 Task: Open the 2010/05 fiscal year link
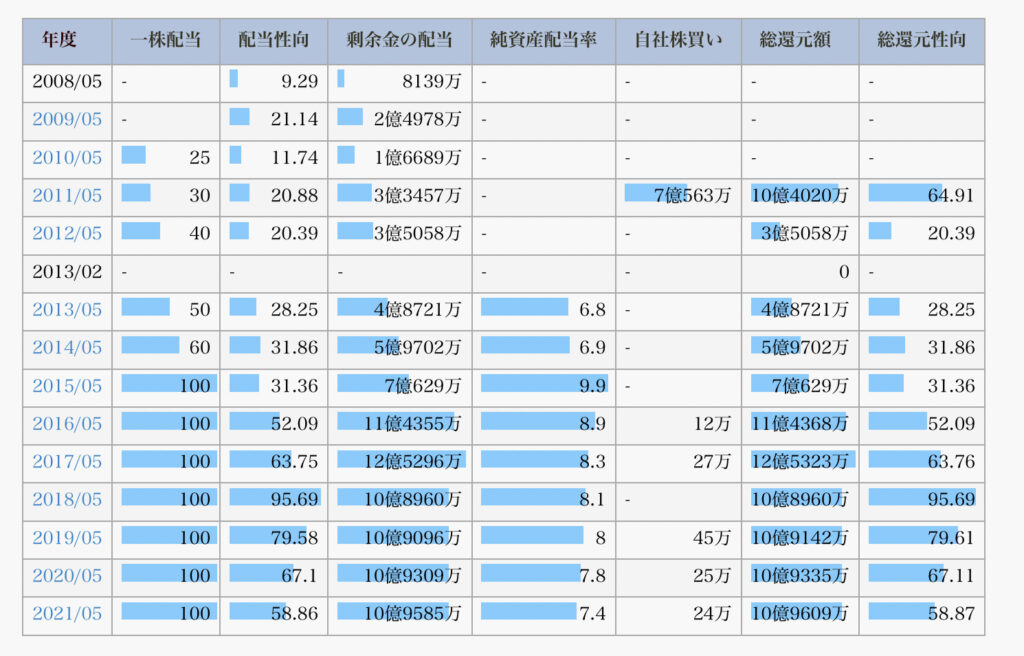click(x=67, y=157)
